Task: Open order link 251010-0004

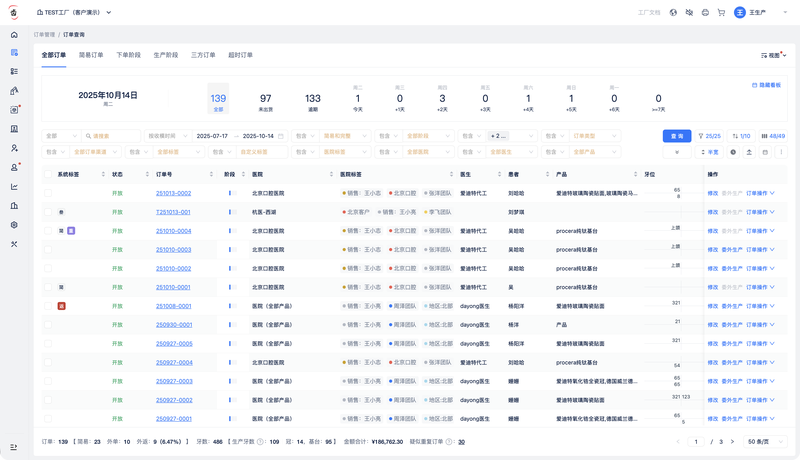Action: 173,231
